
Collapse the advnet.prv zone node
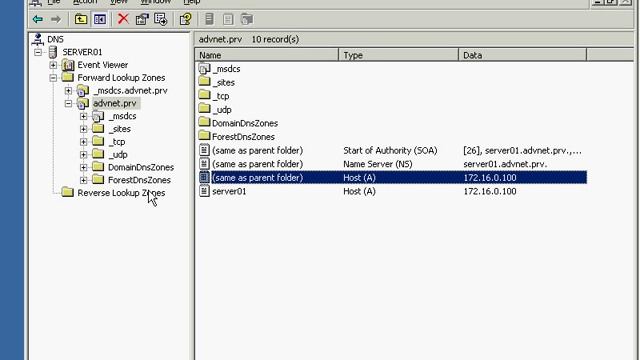coord(68,103)
